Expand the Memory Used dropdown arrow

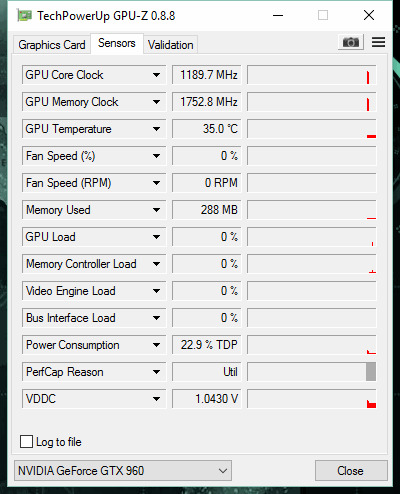[156, 210]
